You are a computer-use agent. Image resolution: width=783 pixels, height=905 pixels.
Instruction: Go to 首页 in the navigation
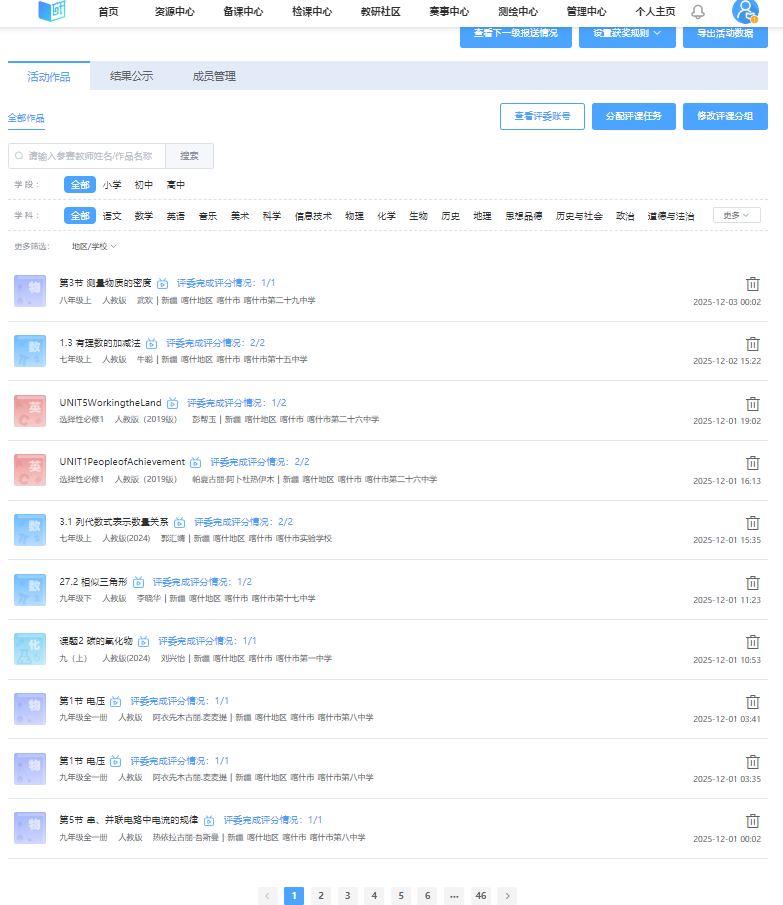point(108,12)
